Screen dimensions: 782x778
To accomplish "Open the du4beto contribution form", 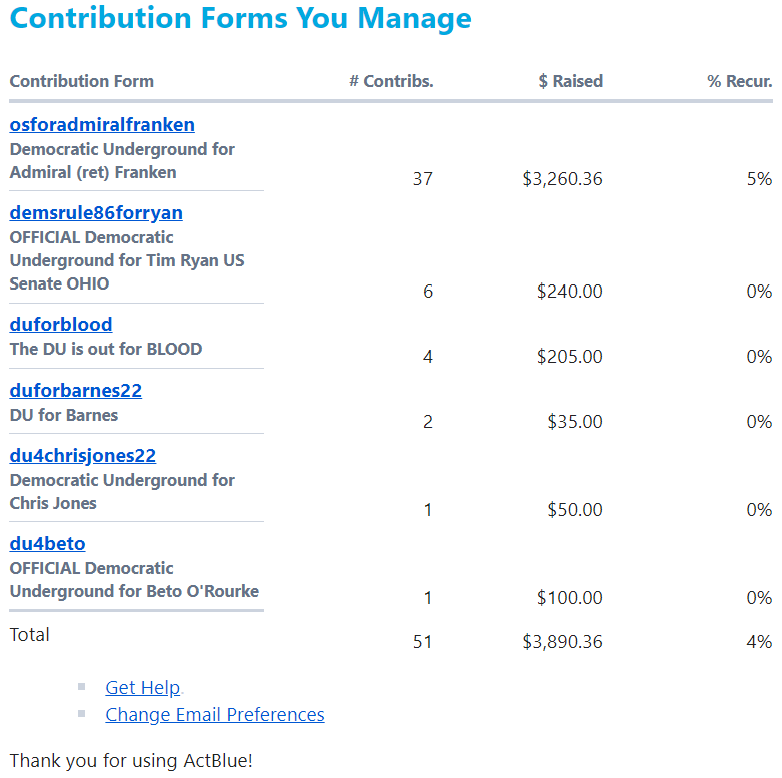I will coord(47,544).
